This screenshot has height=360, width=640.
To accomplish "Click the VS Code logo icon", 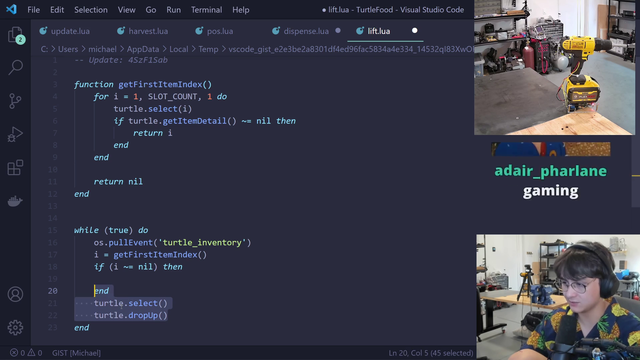I will pos(11,9).
